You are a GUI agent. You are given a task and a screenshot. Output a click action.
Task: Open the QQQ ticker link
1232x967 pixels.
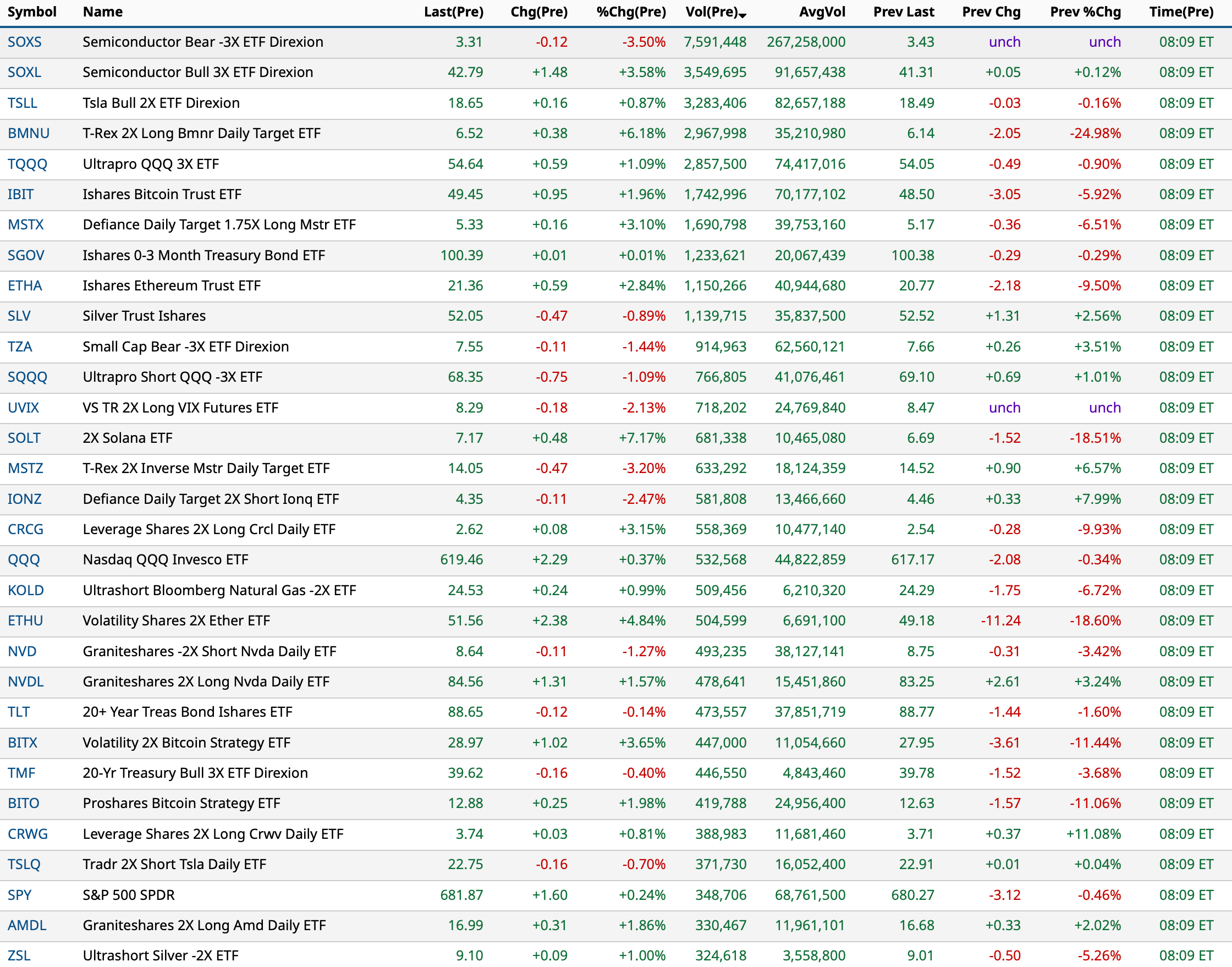(24, 560)
